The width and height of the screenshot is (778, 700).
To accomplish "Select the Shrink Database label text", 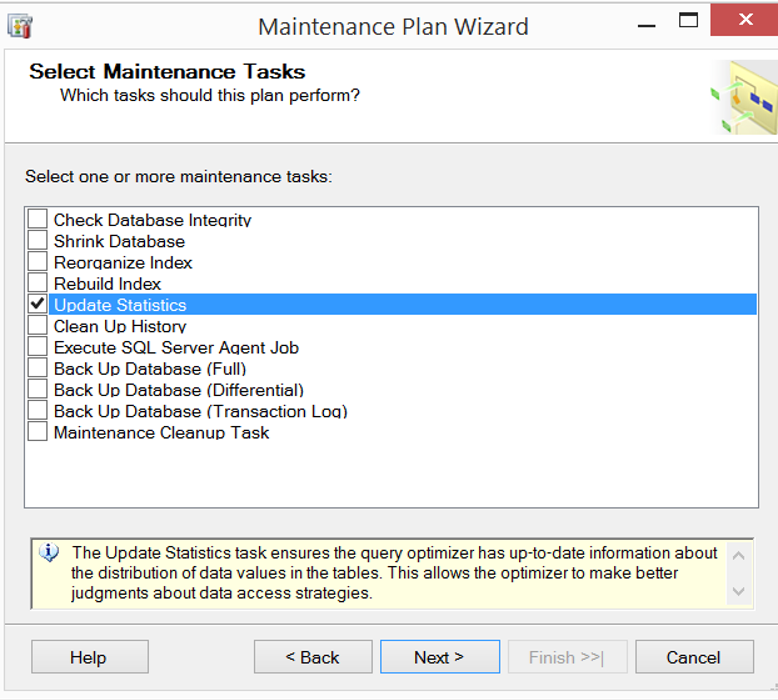I will tap(120, 241).
